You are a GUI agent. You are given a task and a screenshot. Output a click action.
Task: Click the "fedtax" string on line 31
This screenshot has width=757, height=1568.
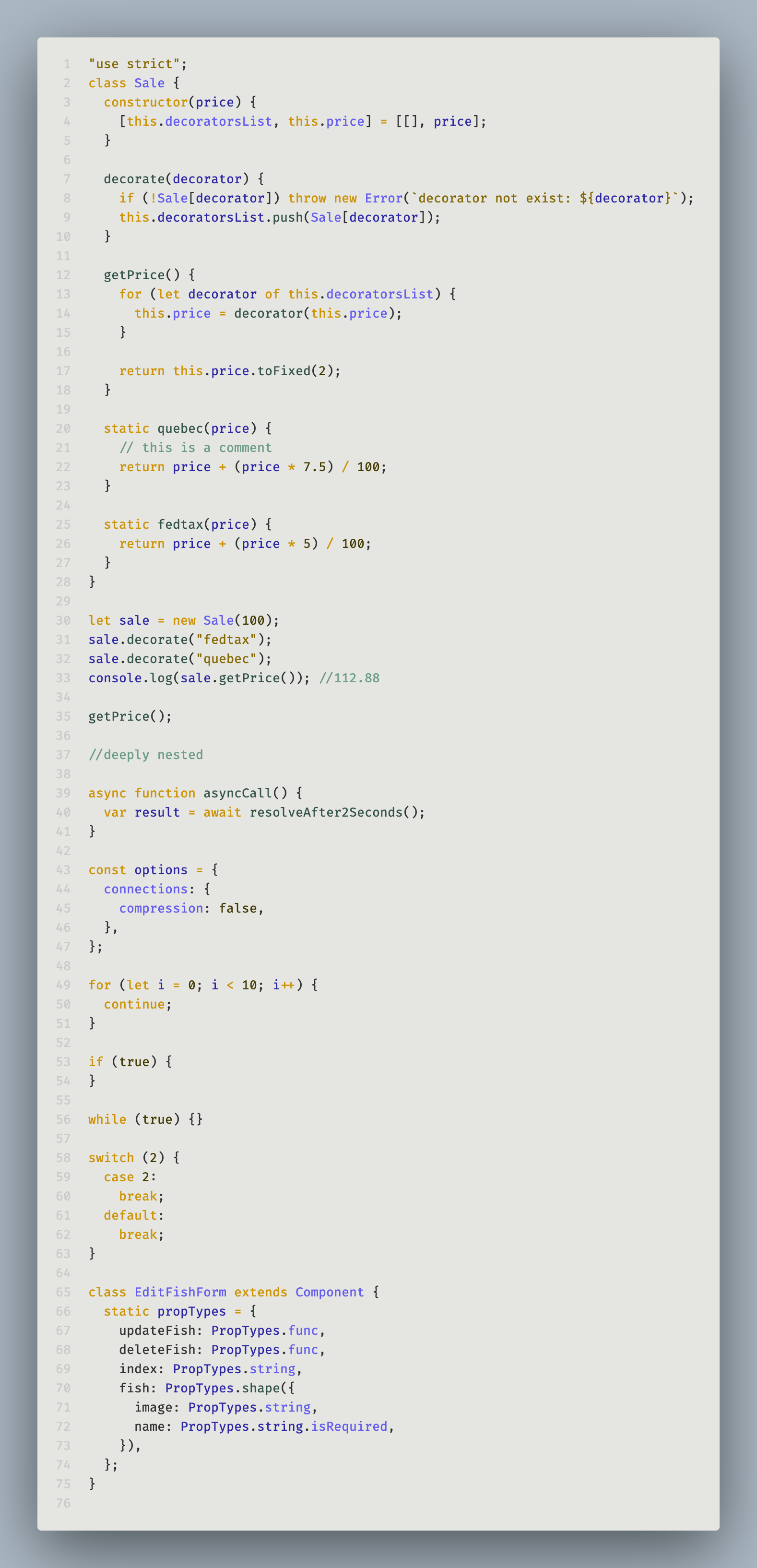point(226,639)
